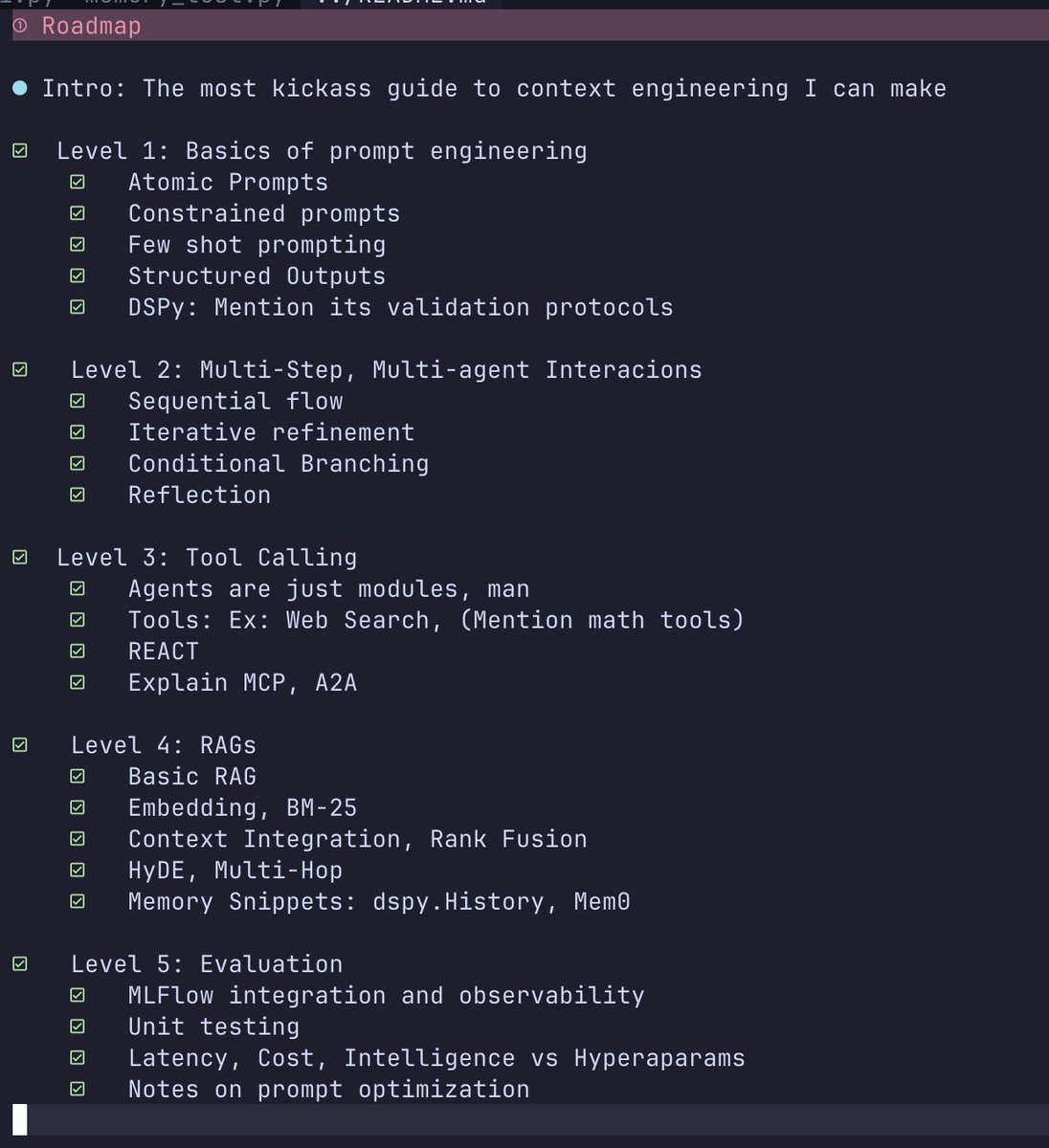Toggle the Few shot prompting checkbox
The height and width of the screenshot is (1148, 1049).
78,245
